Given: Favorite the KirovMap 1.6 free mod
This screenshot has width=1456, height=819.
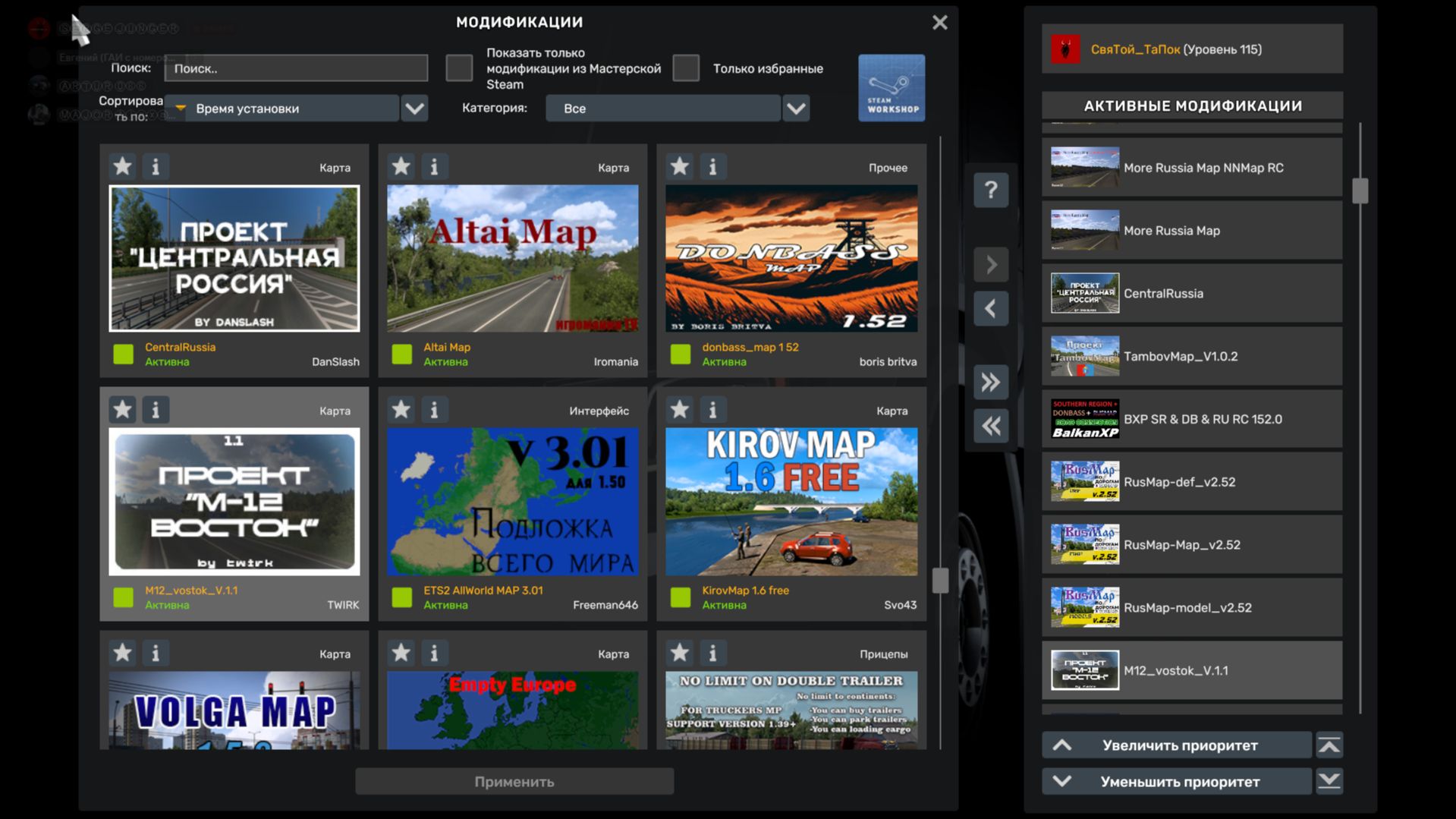Looking at the screenshot, I should coord(679,410).
